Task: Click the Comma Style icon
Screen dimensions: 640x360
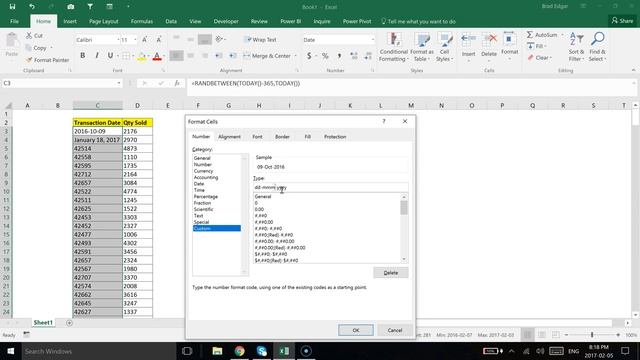Action: 339,56
